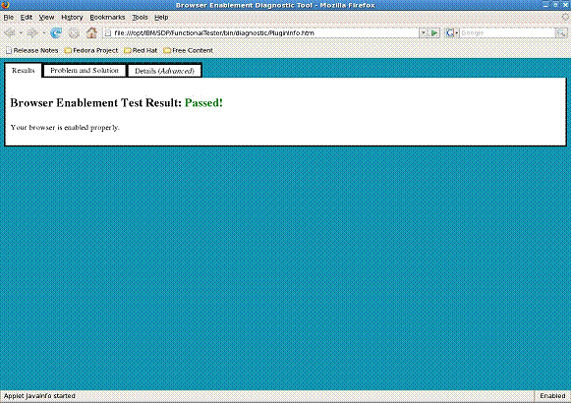Click the search magnifier icon

coord(561,33)
